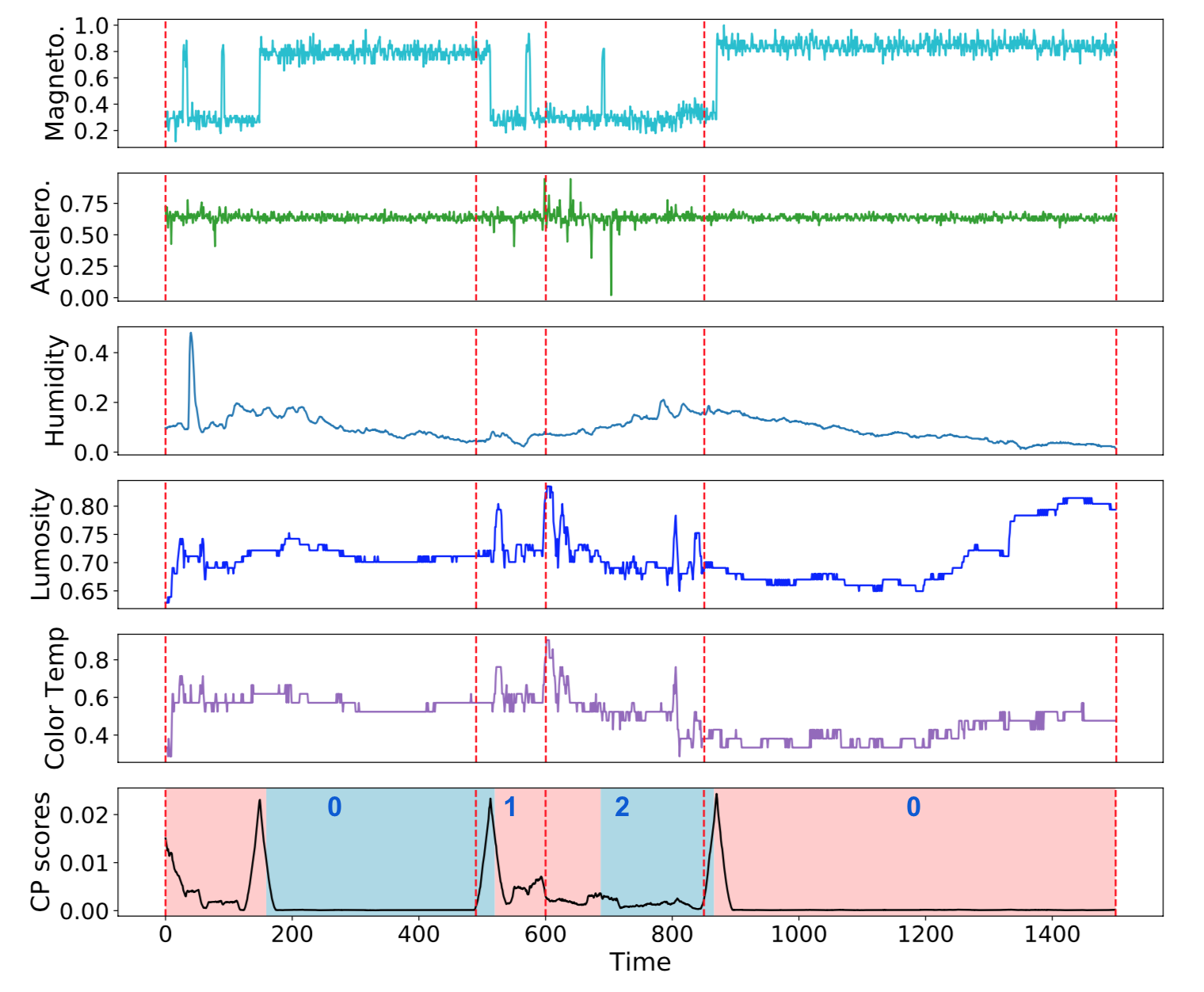Screen dimensions: 1204x992
Task: Click the '0.02' tick on the CP scores axis
Action: pos(84,815)
